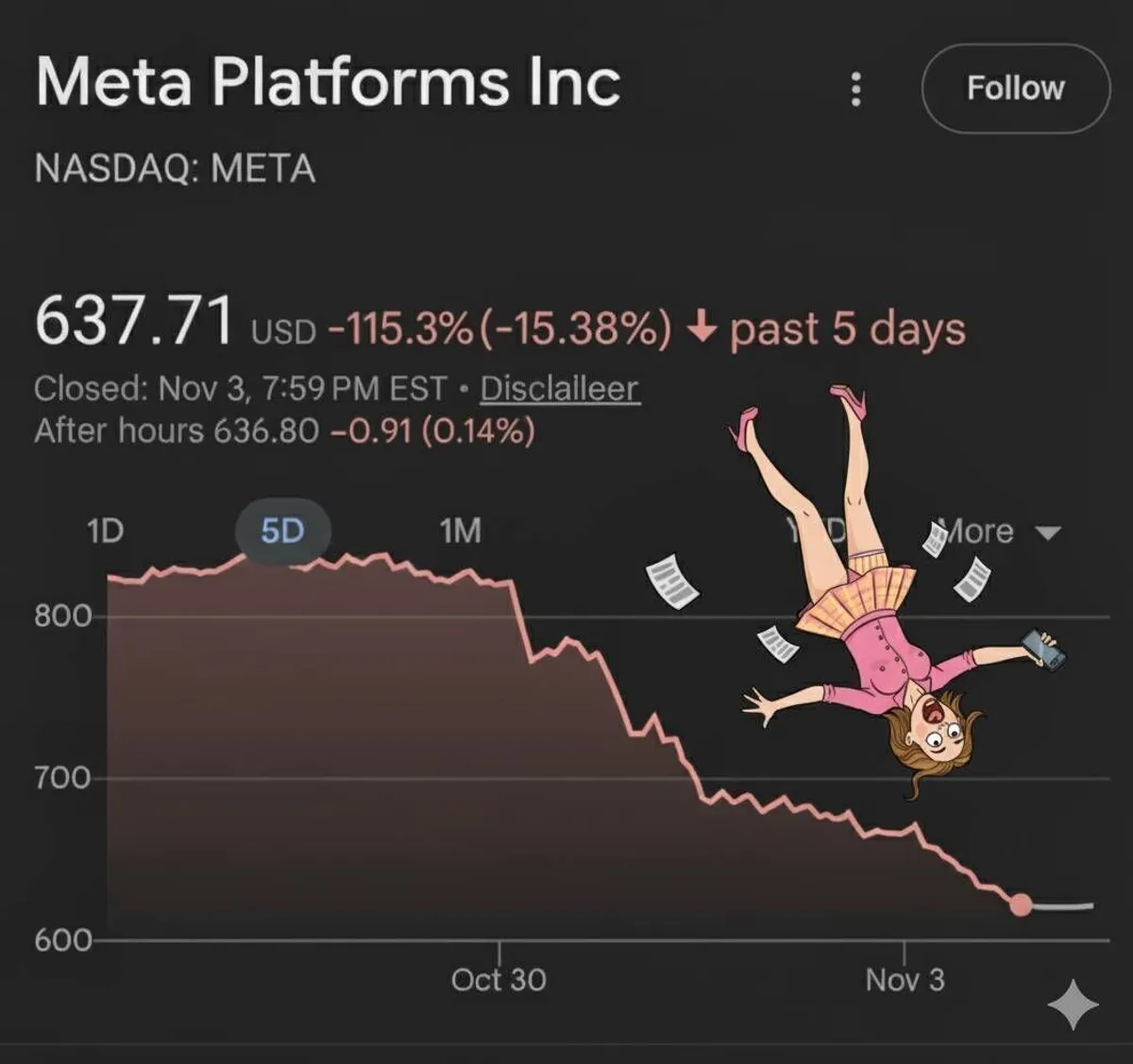Click the Oct 30 date axis label
Screen dimensions: 1133x1064
499,980
